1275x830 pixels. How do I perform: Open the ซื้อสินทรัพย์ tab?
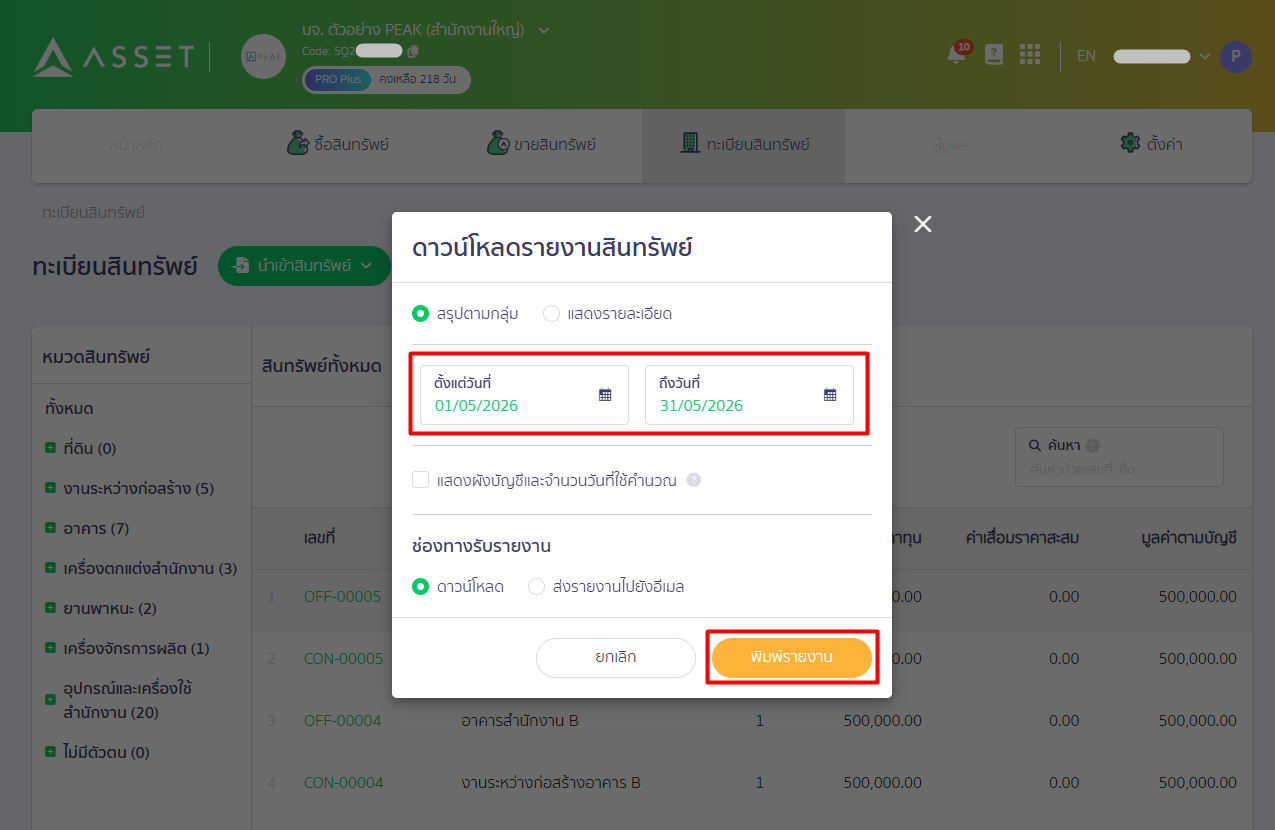(x=337, y=145)
